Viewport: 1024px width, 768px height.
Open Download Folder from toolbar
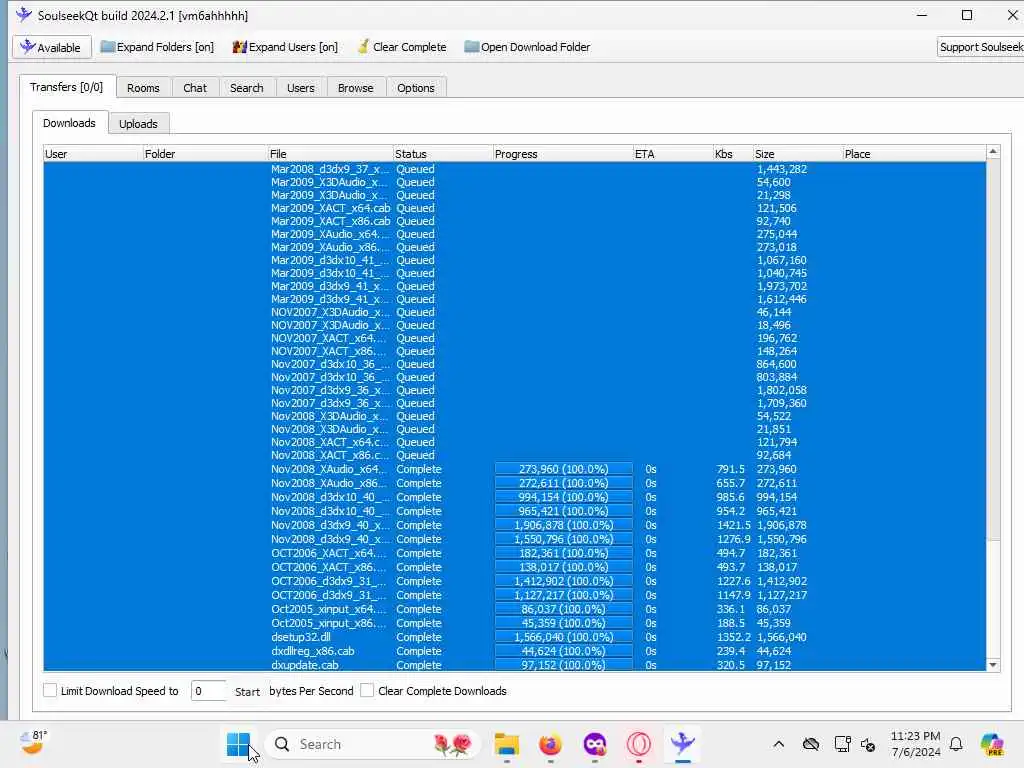(x=527, y=47)
